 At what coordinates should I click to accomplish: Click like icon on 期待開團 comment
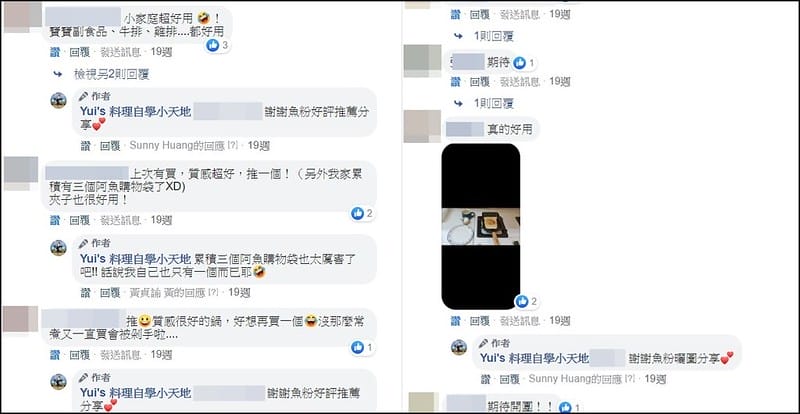coord(564,407)
